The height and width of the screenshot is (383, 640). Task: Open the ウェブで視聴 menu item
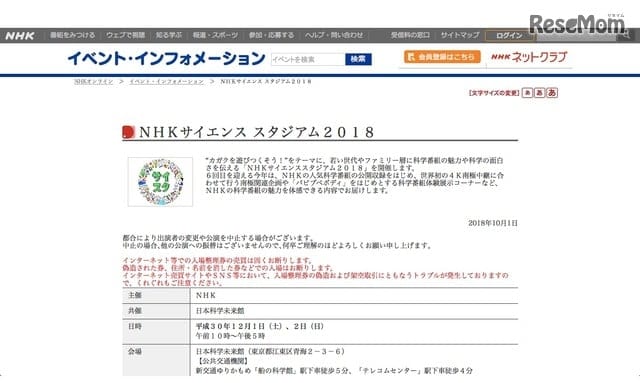[126, 36]
